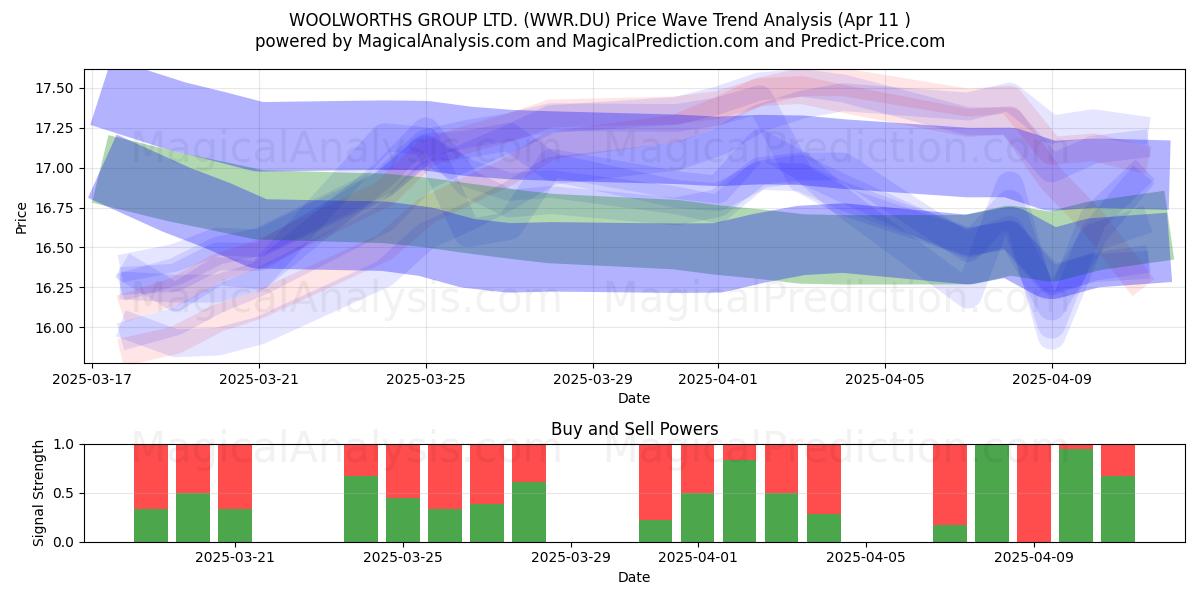Image resolution: width=1200 pixels, height=600 pixels.
Task: Click the 'Price' y-axis label
Action: pos(22,217)
